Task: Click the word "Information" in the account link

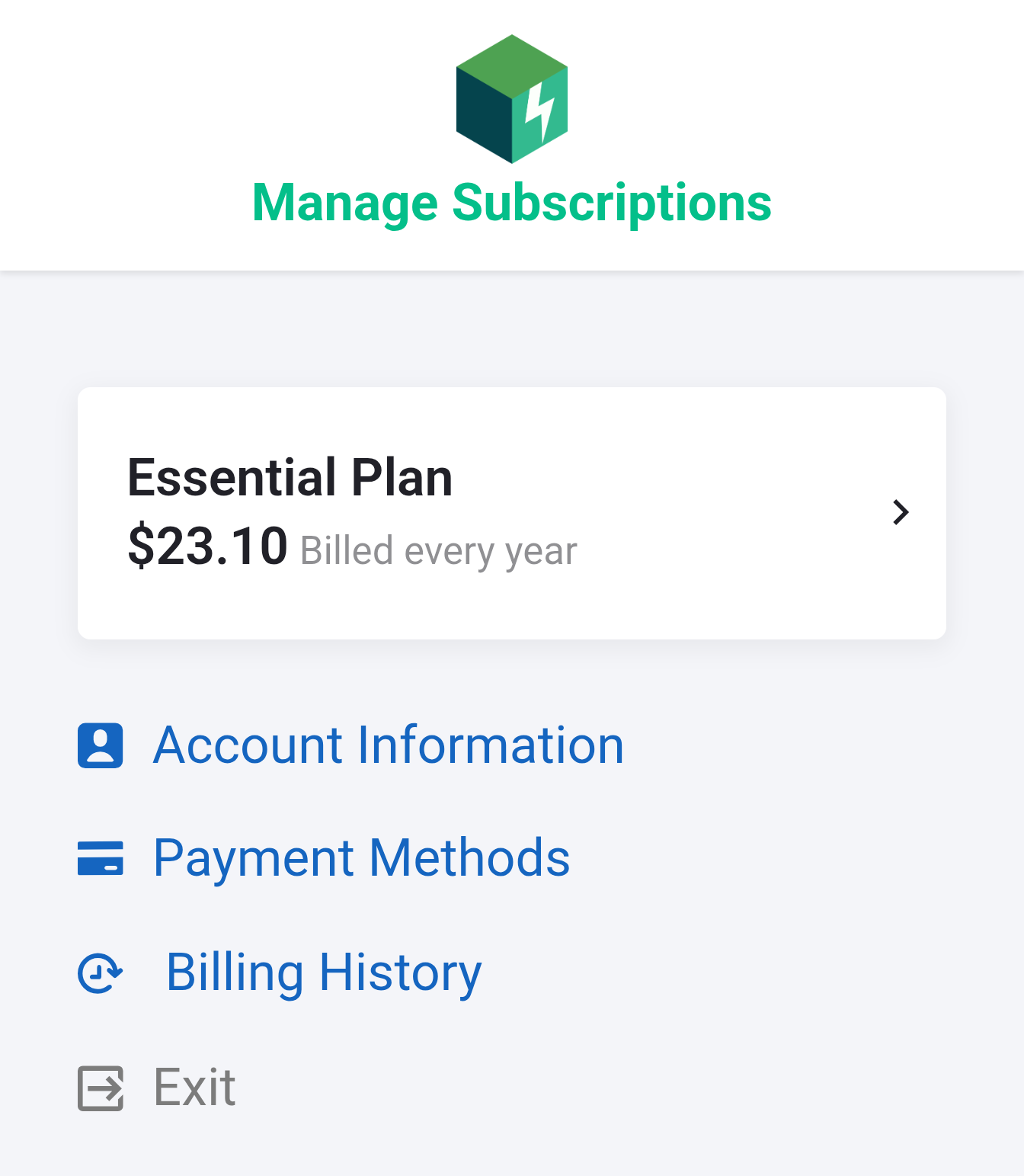Action: tap(490, 745)
